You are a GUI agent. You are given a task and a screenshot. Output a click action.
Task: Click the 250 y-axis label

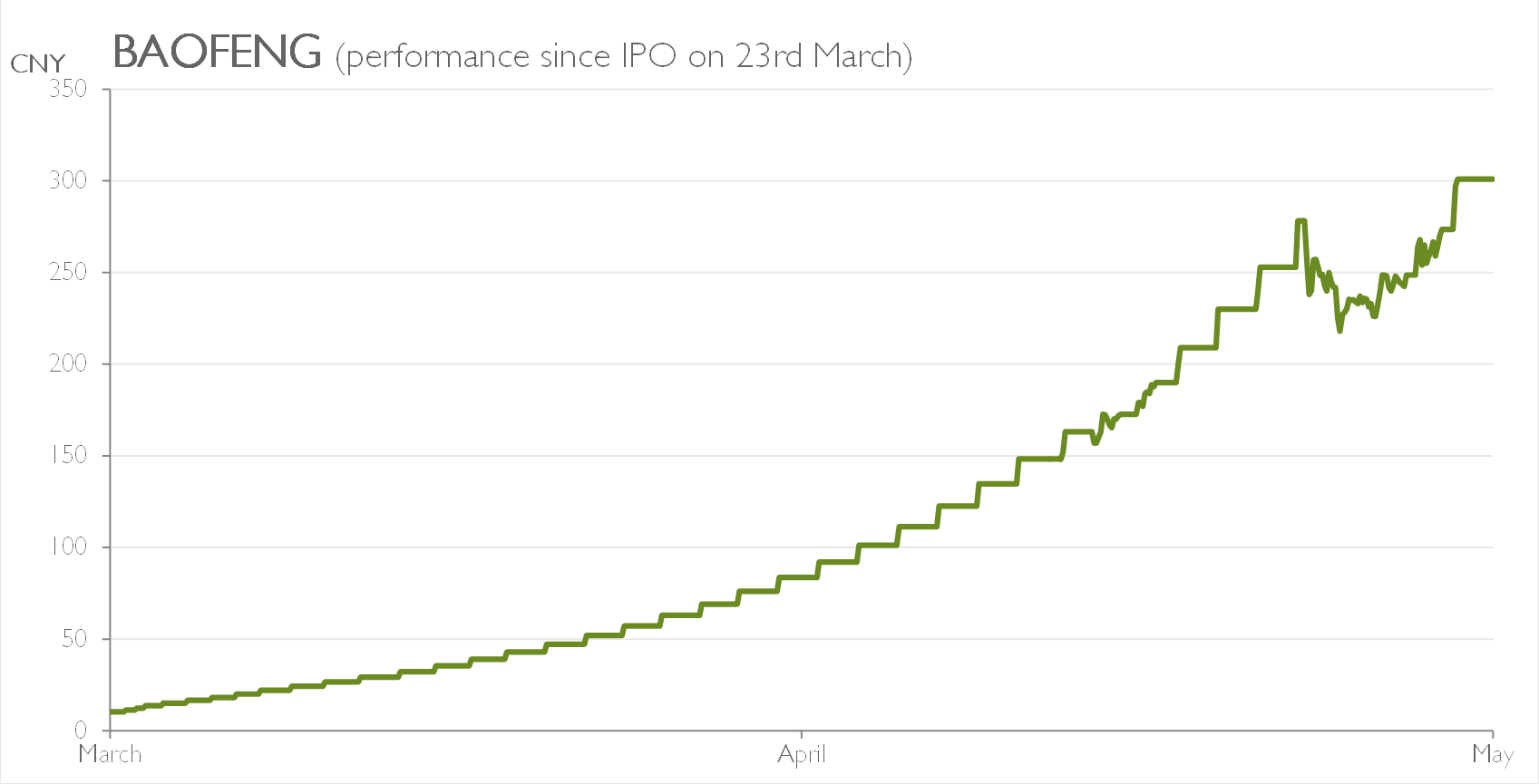(x=68, y=272)
